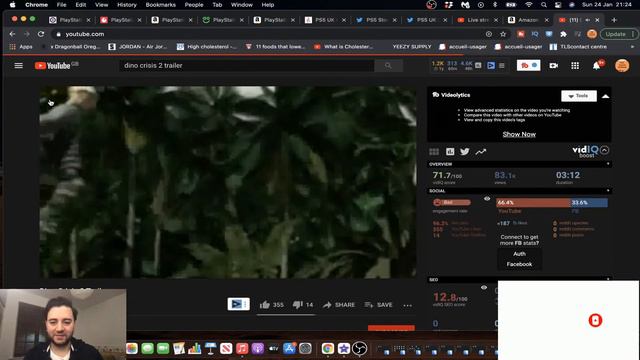Select the vidIQ panel bar chart icon
This screenshot has width=640, height=360.
[450, 152]
